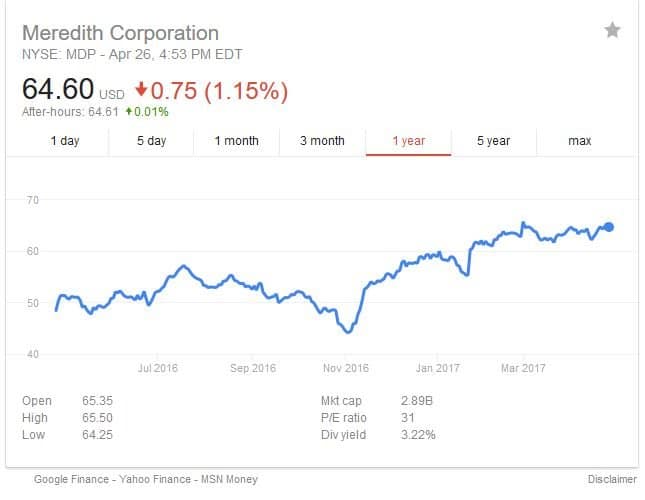
Task: Click the Nov 2016 chart axis label
Action: pos(346,368)
